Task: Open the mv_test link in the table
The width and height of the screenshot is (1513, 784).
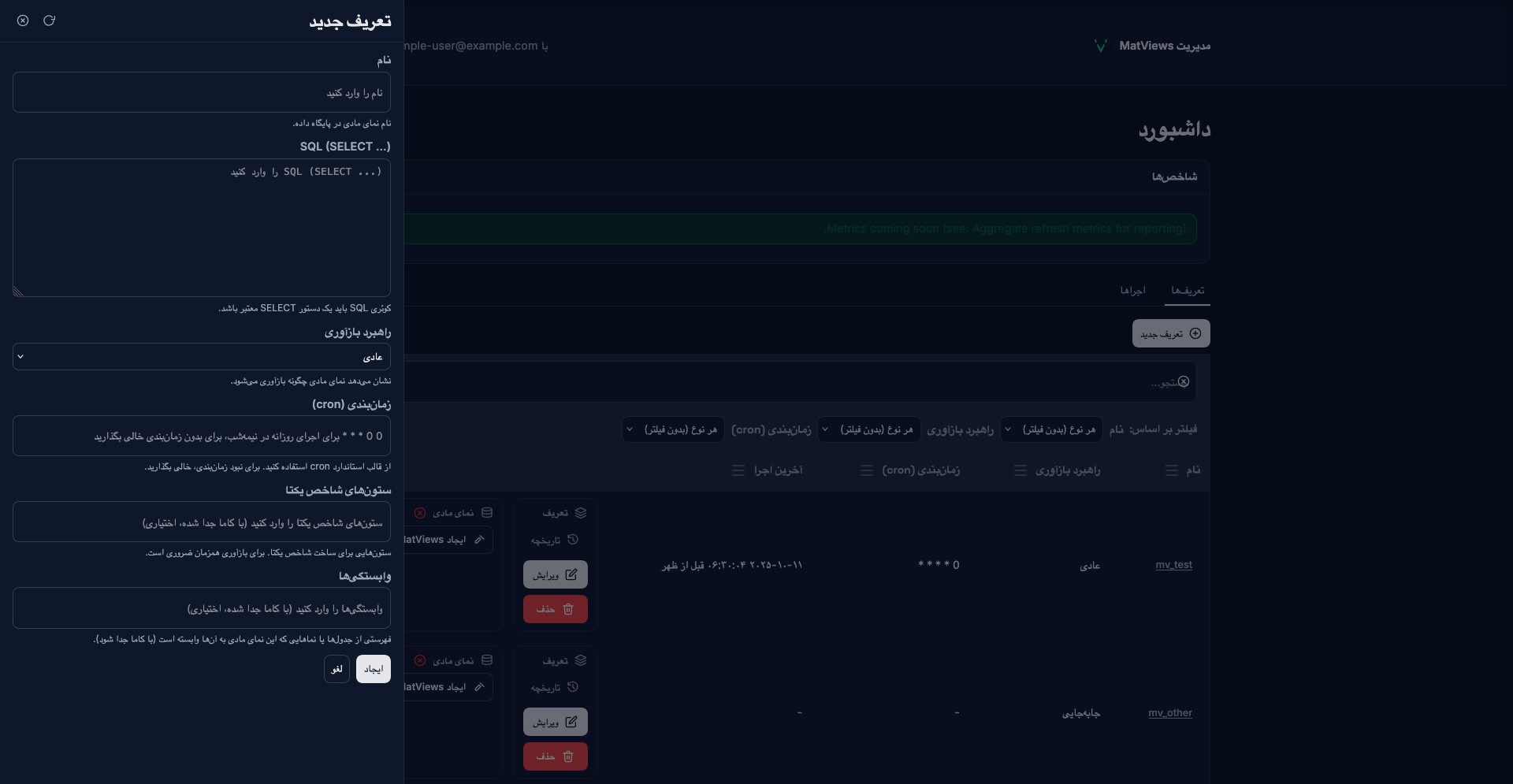Action: [1173, 565]
